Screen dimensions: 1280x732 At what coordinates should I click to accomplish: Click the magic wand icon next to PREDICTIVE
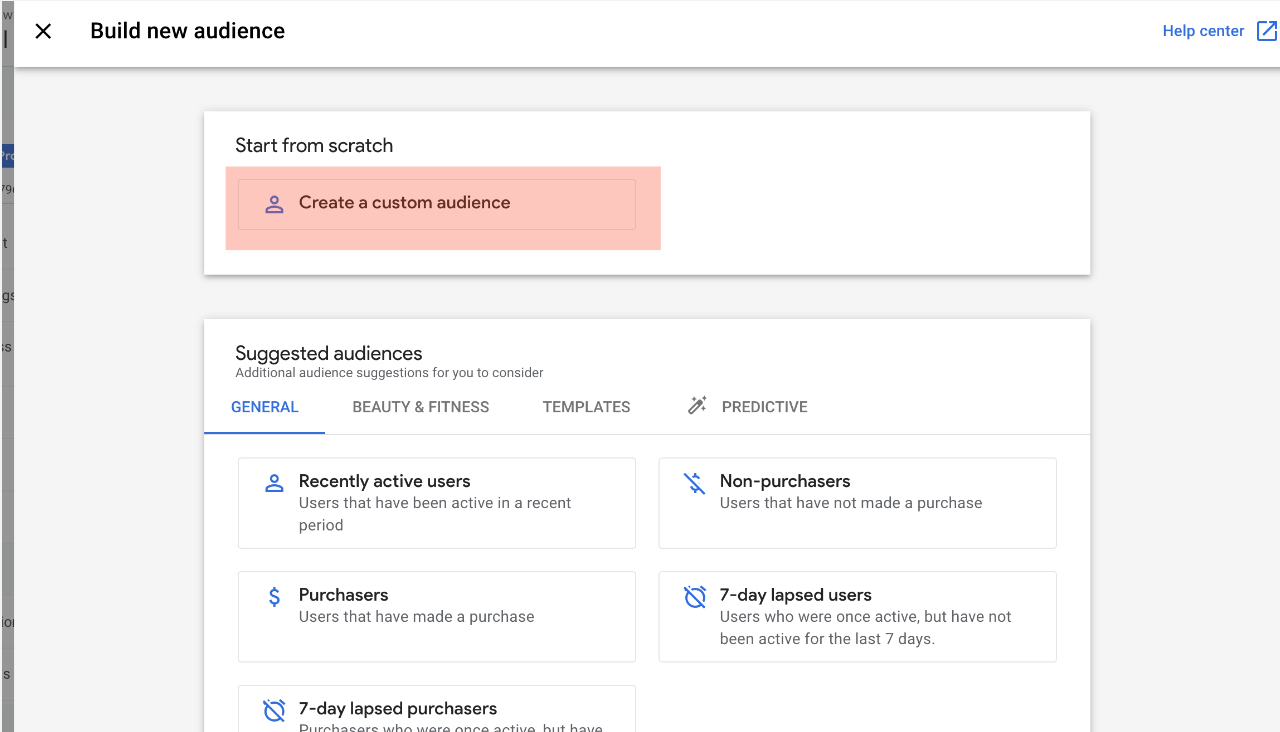coord(697,405)
